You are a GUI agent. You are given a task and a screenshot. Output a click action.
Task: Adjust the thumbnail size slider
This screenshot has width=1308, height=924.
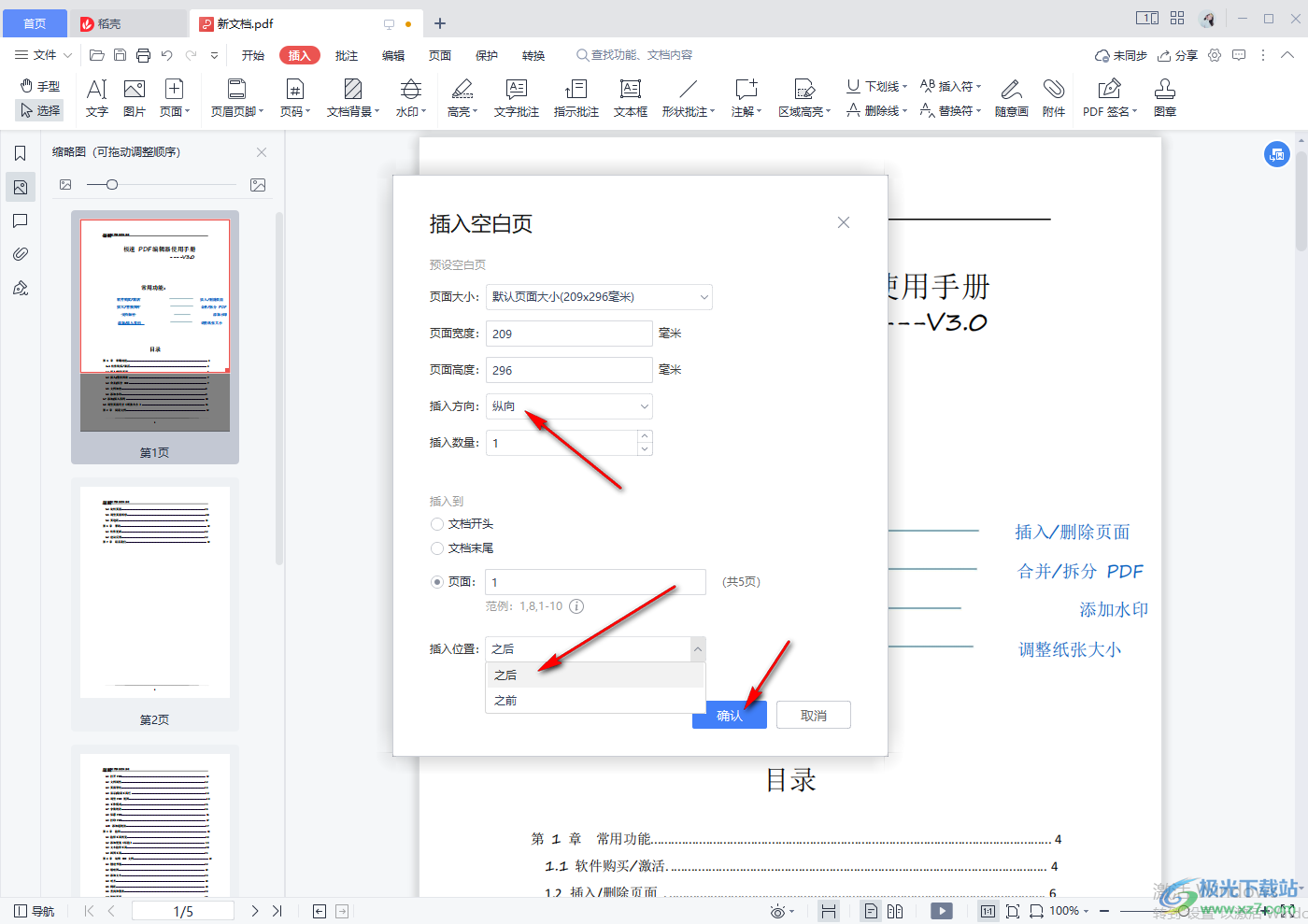[x=112, y=185]
